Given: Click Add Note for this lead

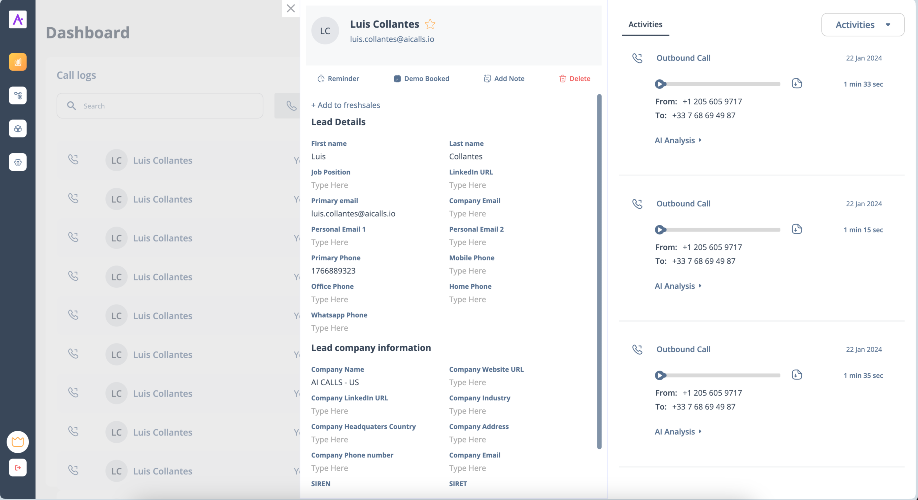Looking at the screenshot, I should click(503, 78).
